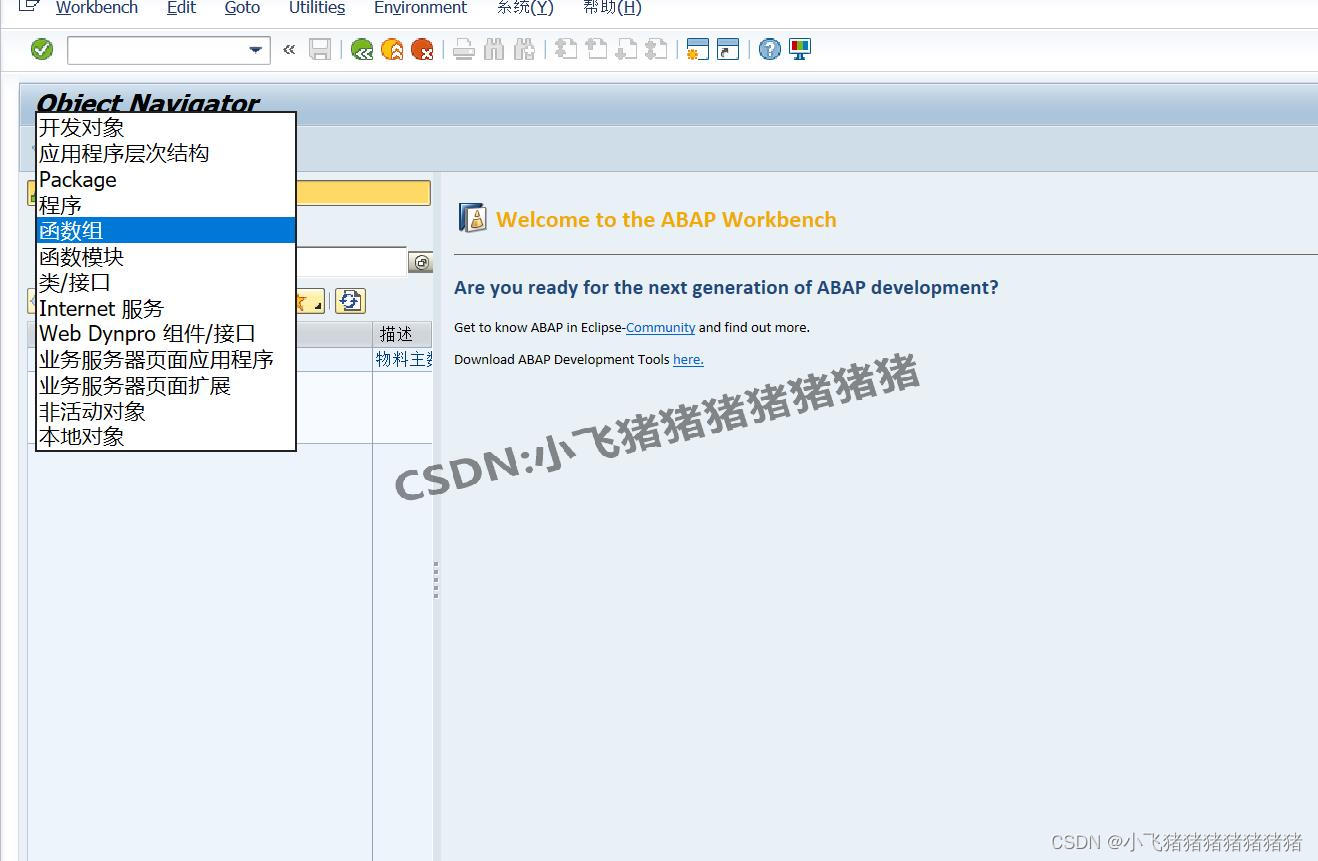Click the Last Page icon

pyautogui.click(x=656, y=49)
